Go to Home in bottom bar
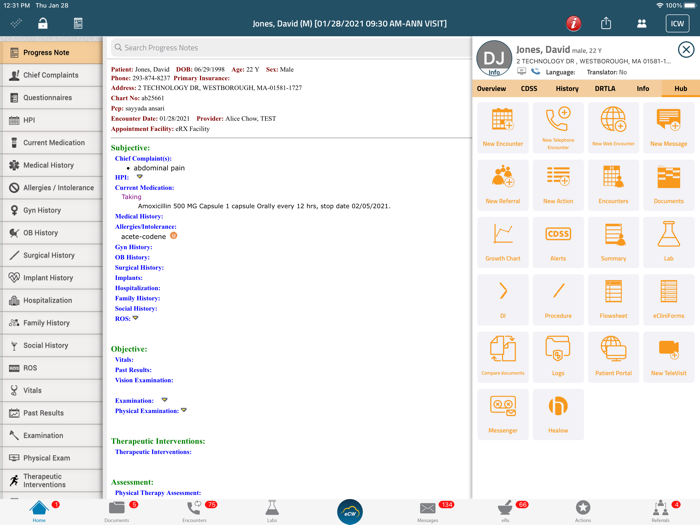Viewport: 700px width, 525px height. click(39, 511)
